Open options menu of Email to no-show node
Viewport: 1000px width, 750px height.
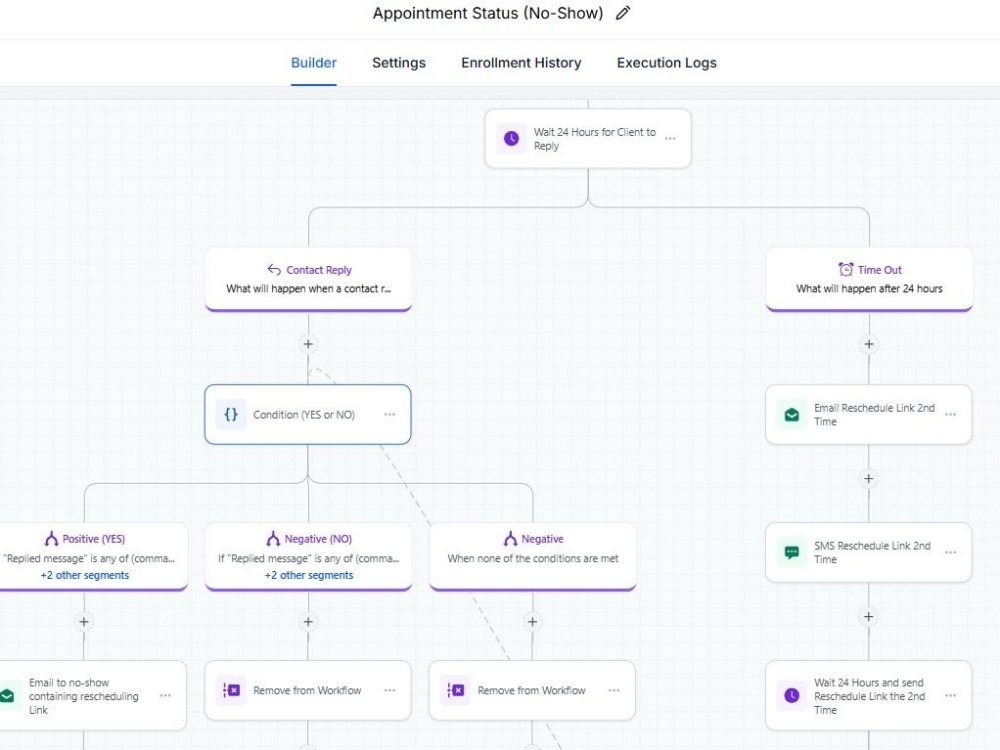(165, 696)
